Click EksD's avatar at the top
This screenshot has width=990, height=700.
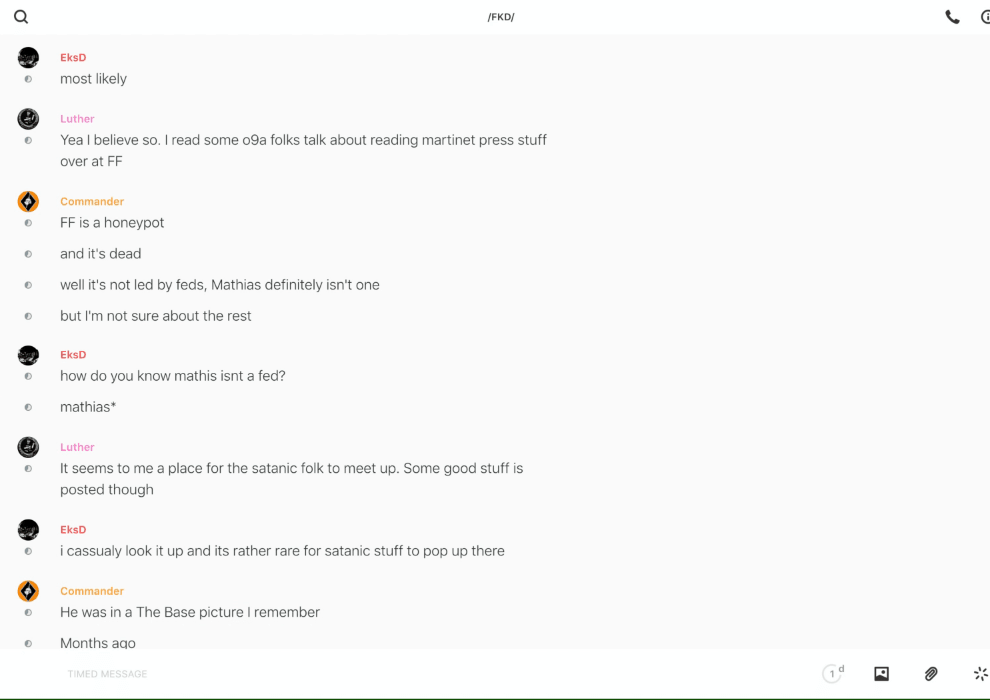tap(28, 58)
